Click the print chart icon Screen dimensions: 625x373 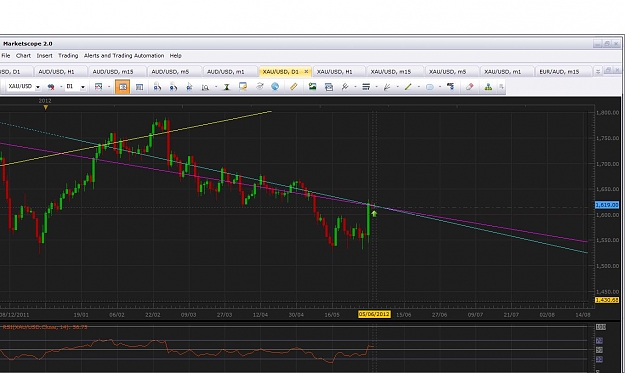pyautogui.click(x=329, y=86)
